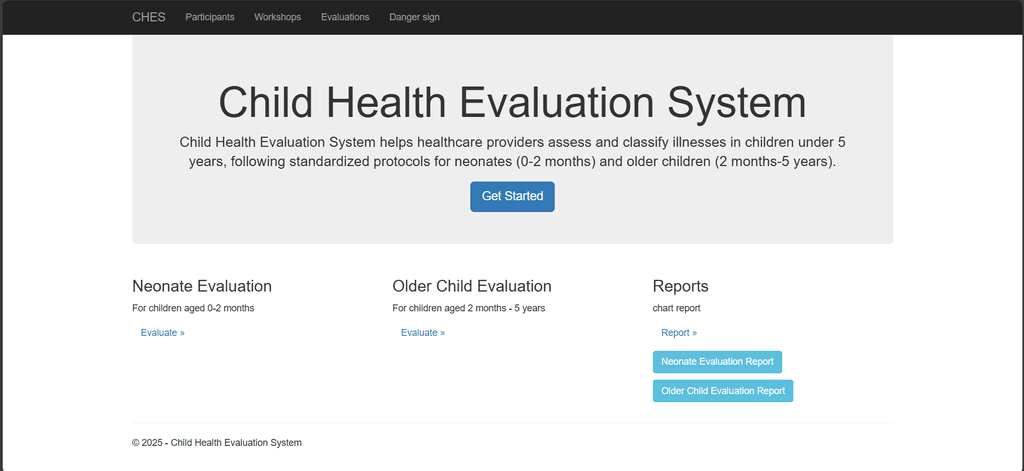This screenshot has height=471, width=1024.
Task: Click the Reports section heading
Action: 681,287
